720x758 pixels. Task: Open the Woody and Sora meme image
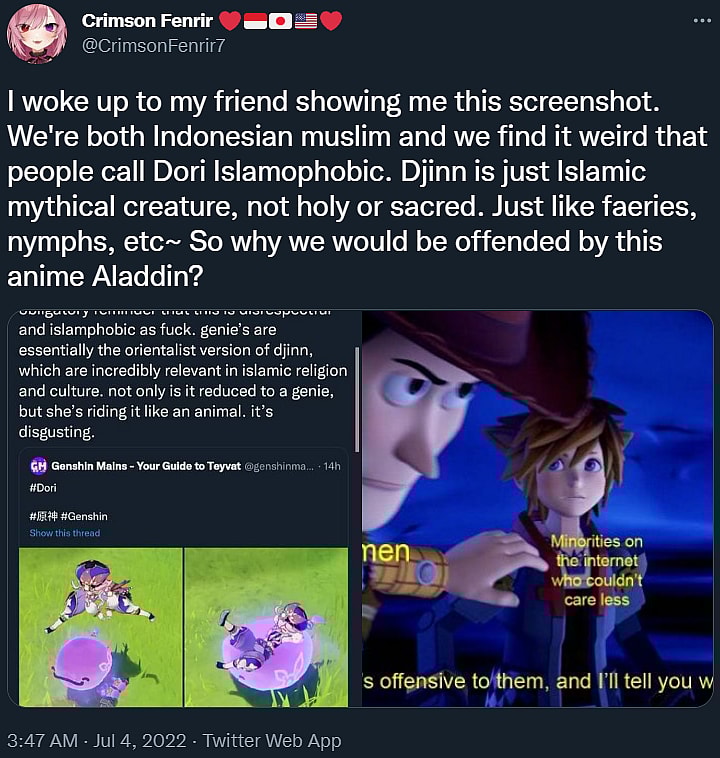538,508
